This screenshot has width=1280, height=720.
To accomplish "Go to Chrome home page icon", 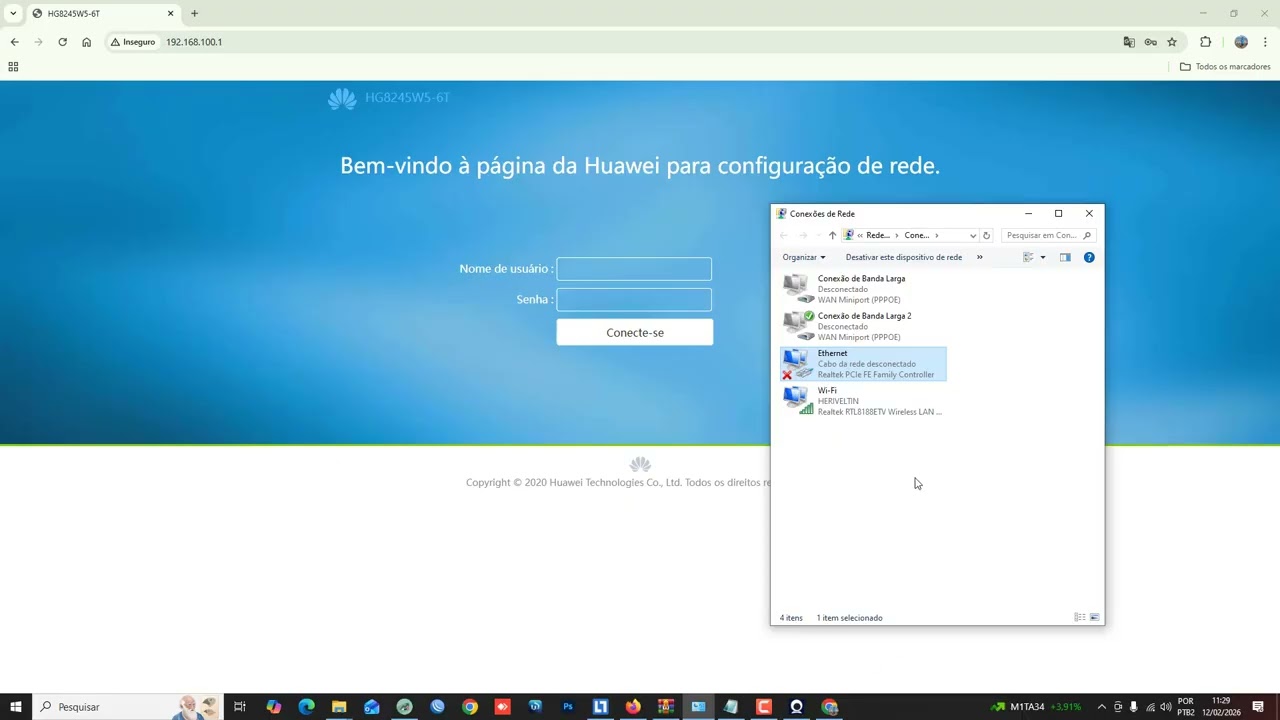I will [87, 42].
